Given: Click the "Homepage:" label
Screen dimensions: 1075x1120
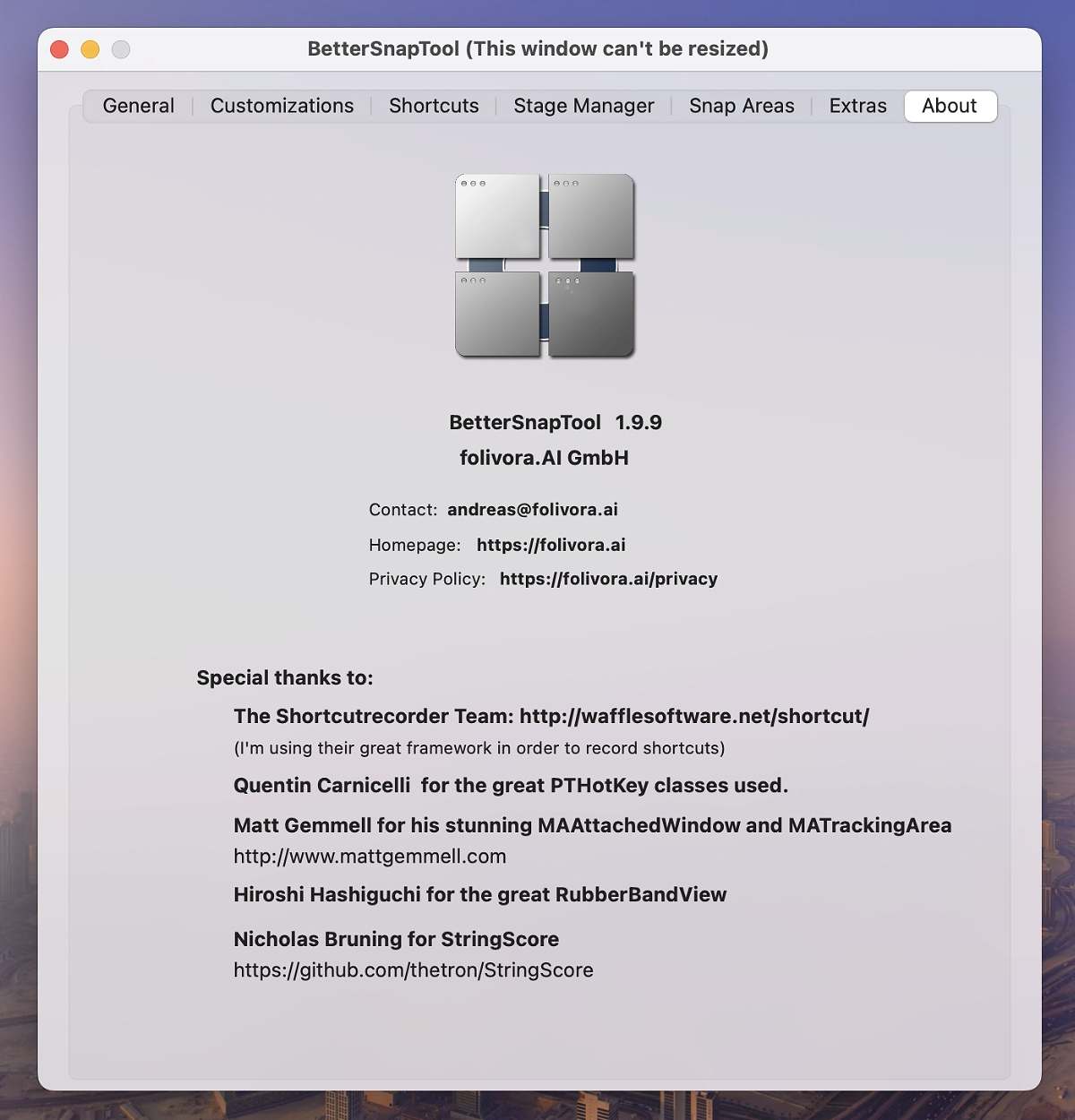Looking at the screenshot, I should 415,545.
